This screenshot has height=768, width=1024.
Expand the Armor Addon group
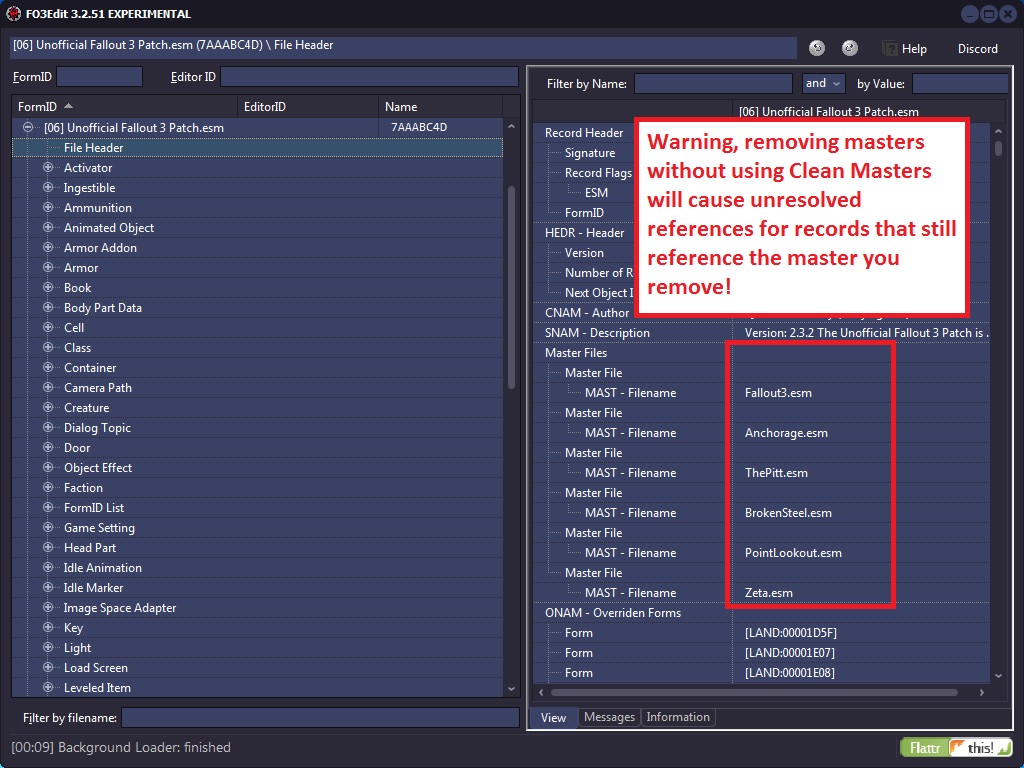48,248
